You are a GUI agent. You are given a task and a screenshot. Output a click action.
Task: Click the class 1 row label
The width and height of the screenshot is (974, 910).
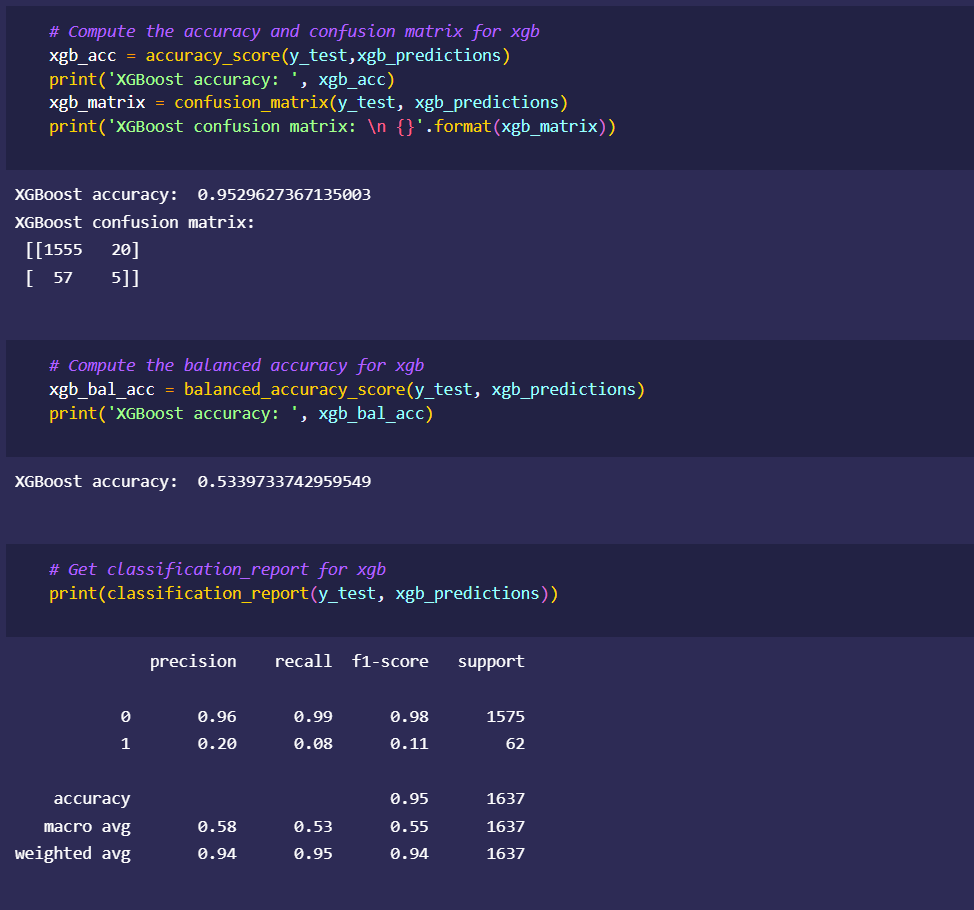(125, 744)
